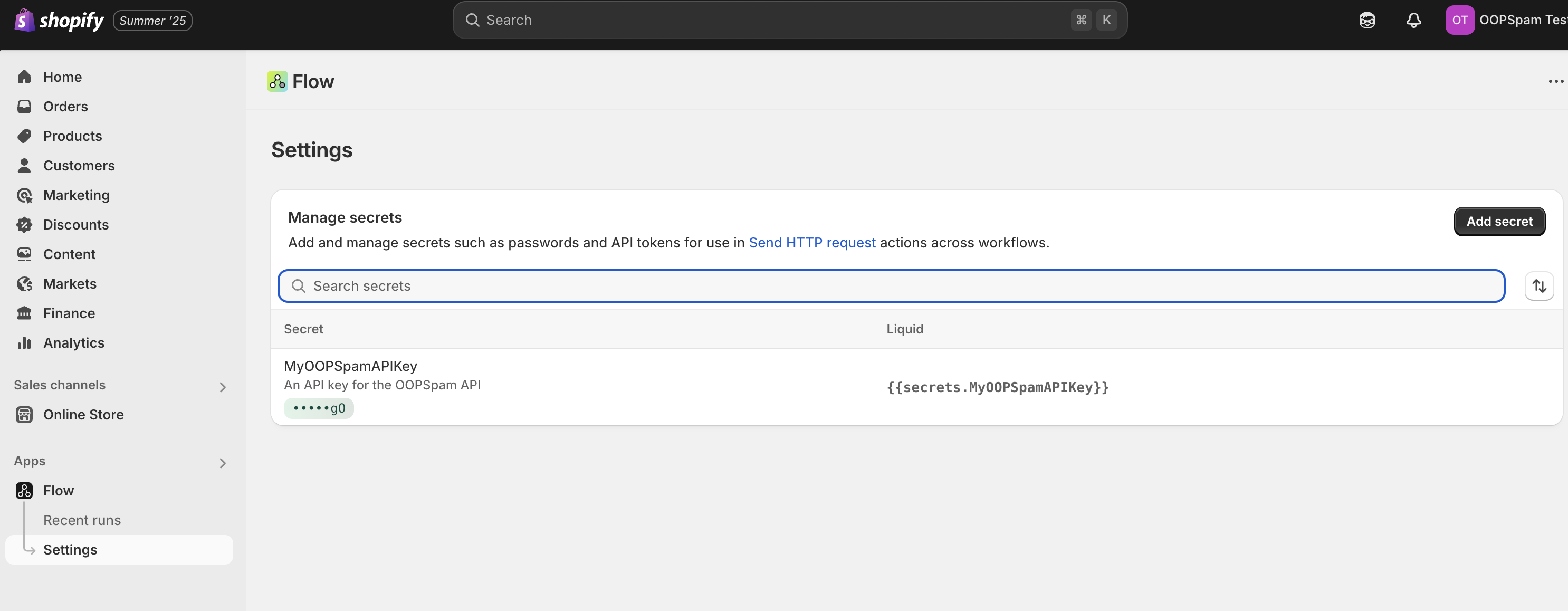Expand the Sales channels chevron
1568x611 pixels.
click(x=223, y=387)
